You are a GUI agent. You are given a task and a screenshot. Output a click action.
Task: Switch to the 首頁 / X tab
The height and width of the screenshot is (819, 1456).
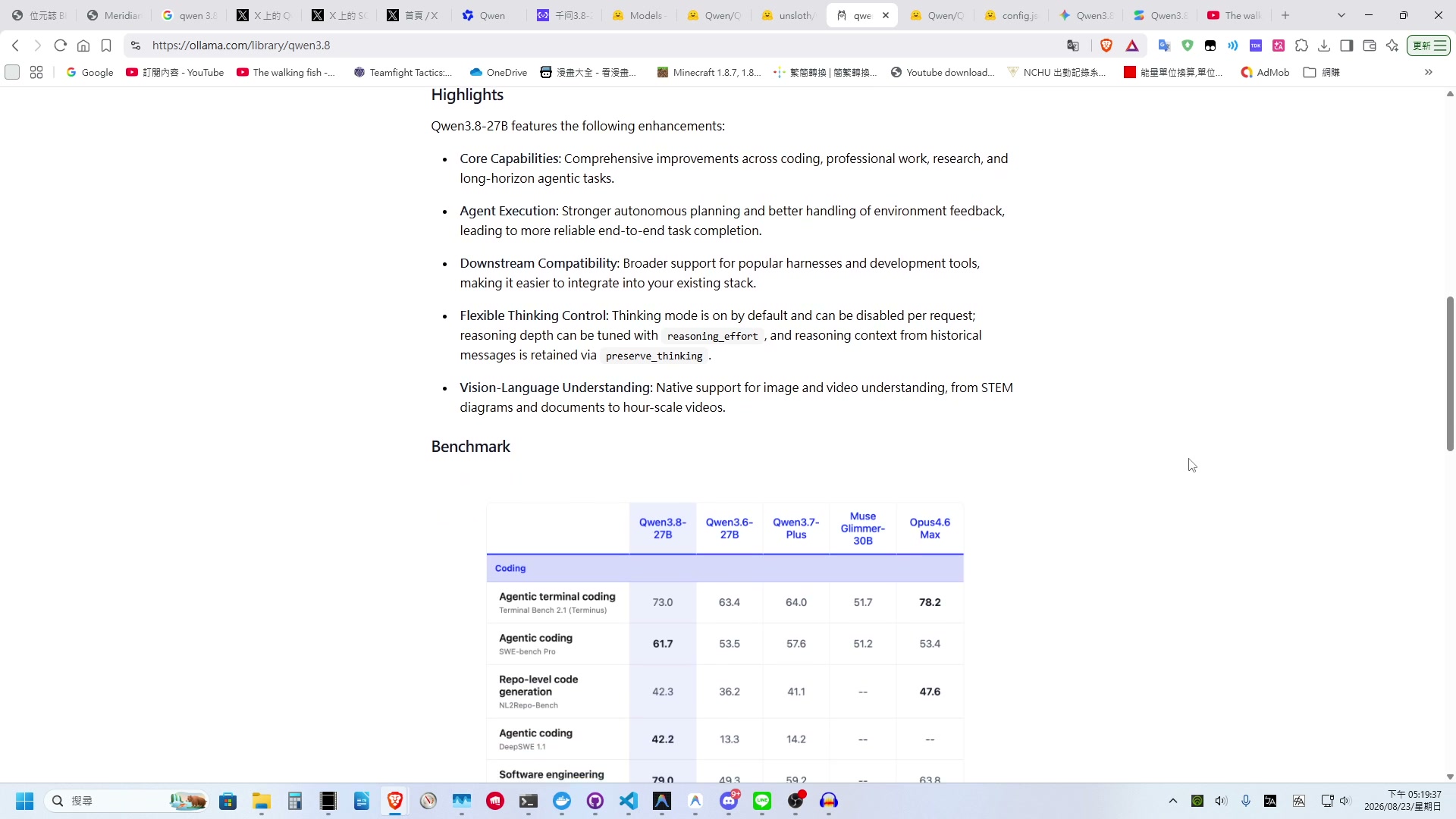point(413,15)
